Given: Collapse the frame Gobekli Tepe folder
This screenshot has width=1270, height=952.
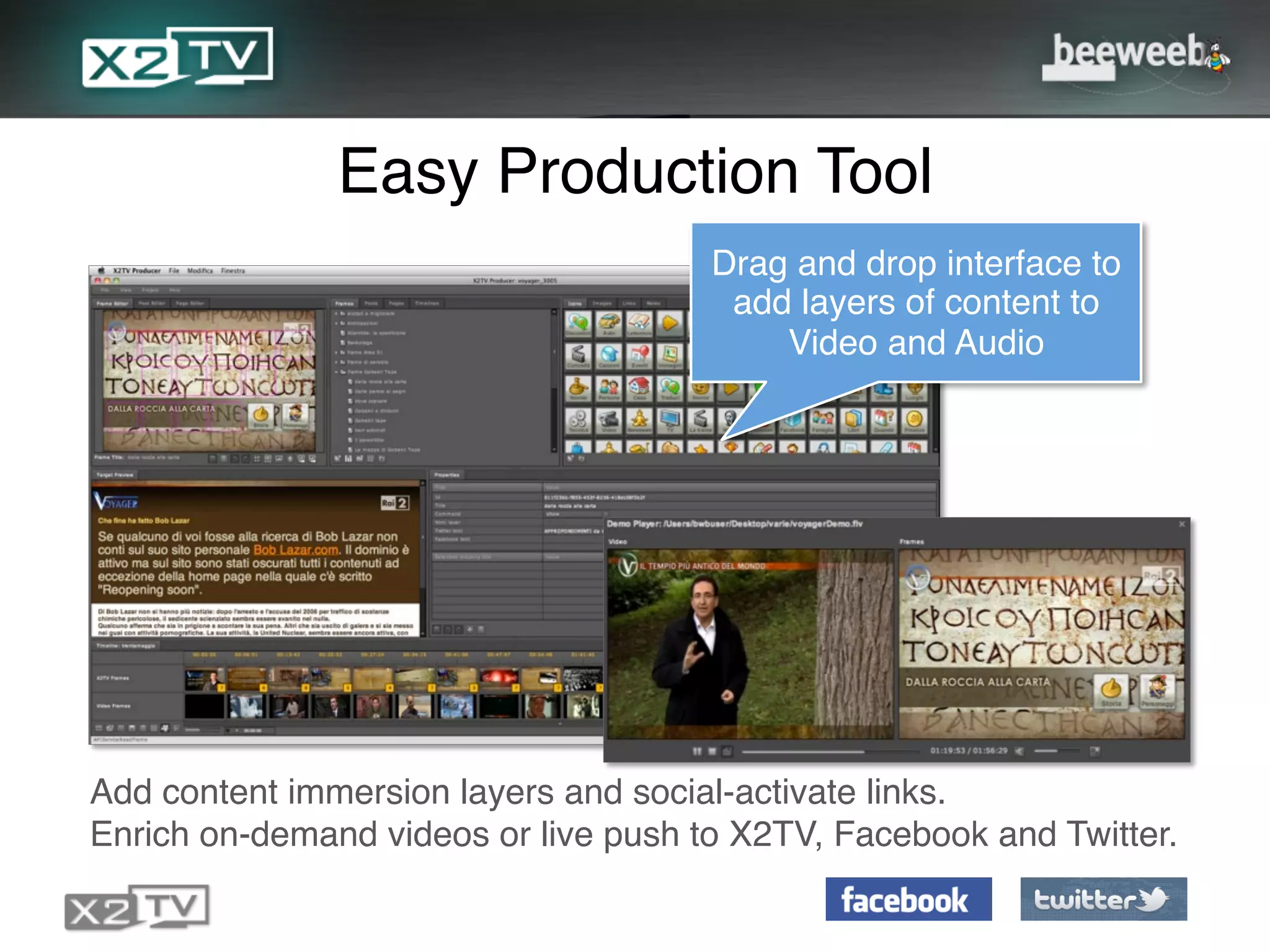Looking at the screenshot, I should click(337, 372).
